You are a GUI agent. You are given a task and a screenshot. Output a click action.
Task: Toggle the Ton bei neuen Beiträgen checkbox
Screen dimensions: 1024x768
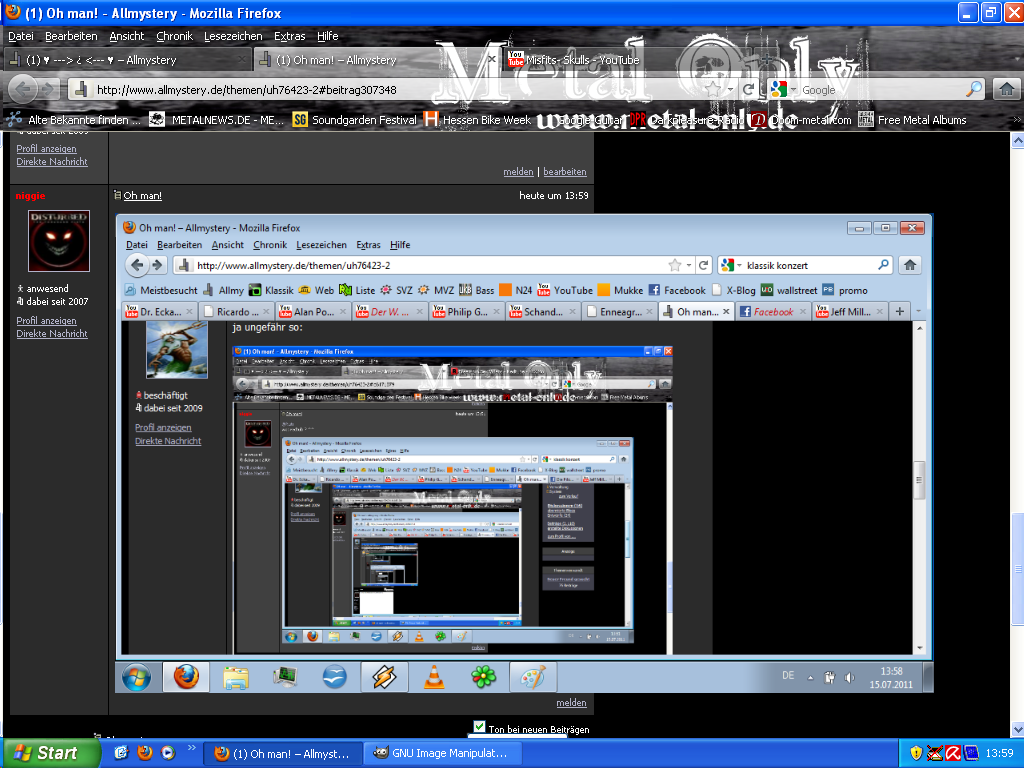point(479,727)
